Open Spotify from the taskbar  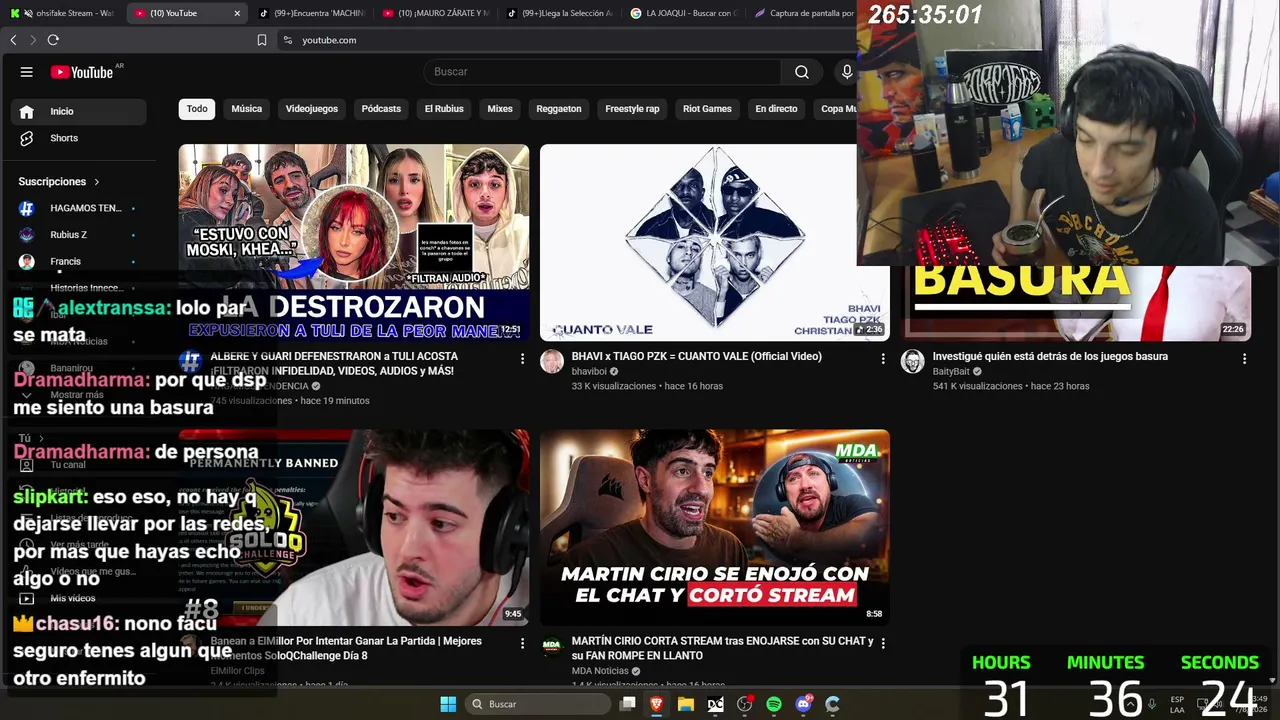click(774, 704)
